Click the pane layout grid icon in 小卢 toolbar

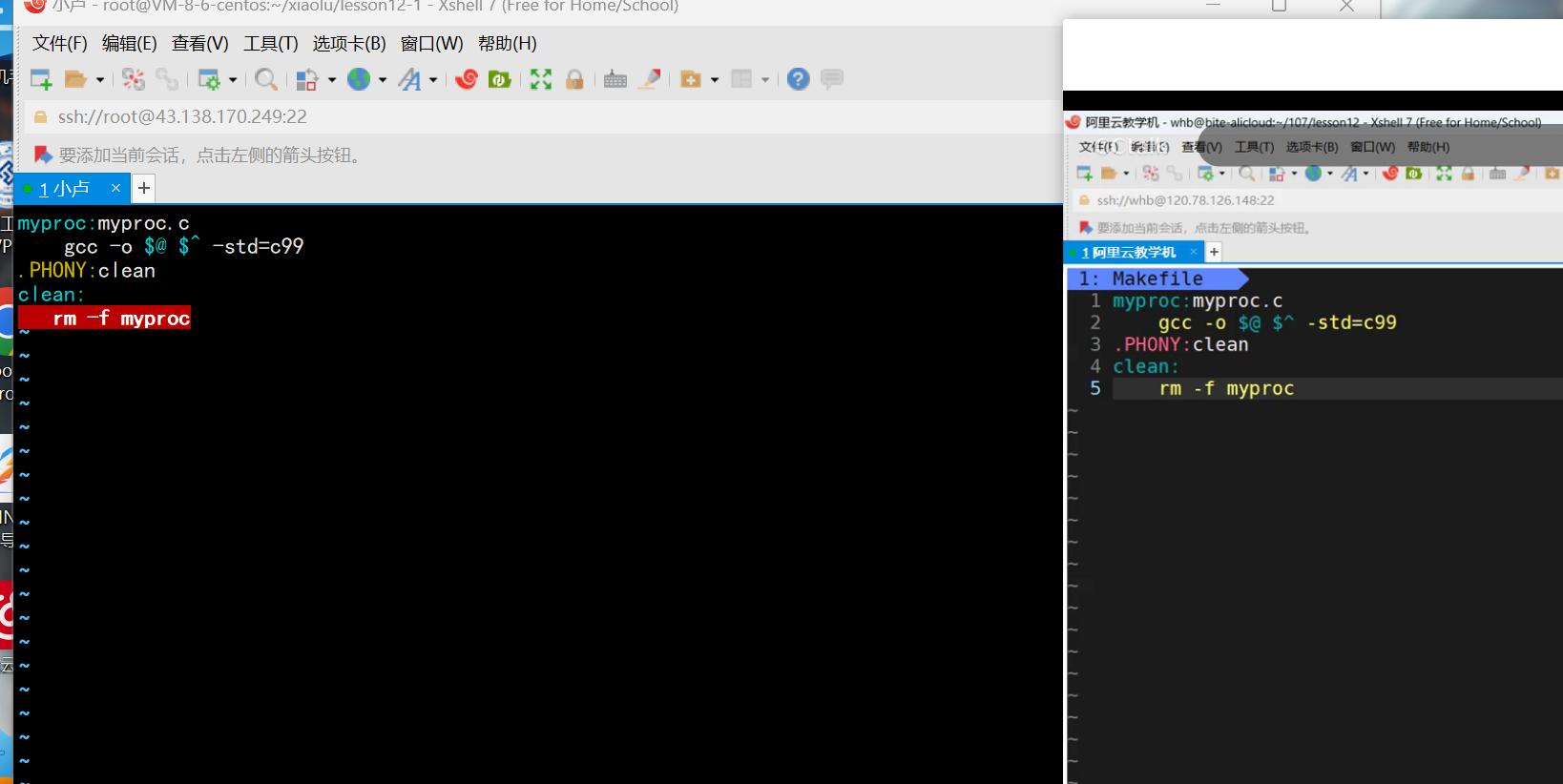[741, 79]
